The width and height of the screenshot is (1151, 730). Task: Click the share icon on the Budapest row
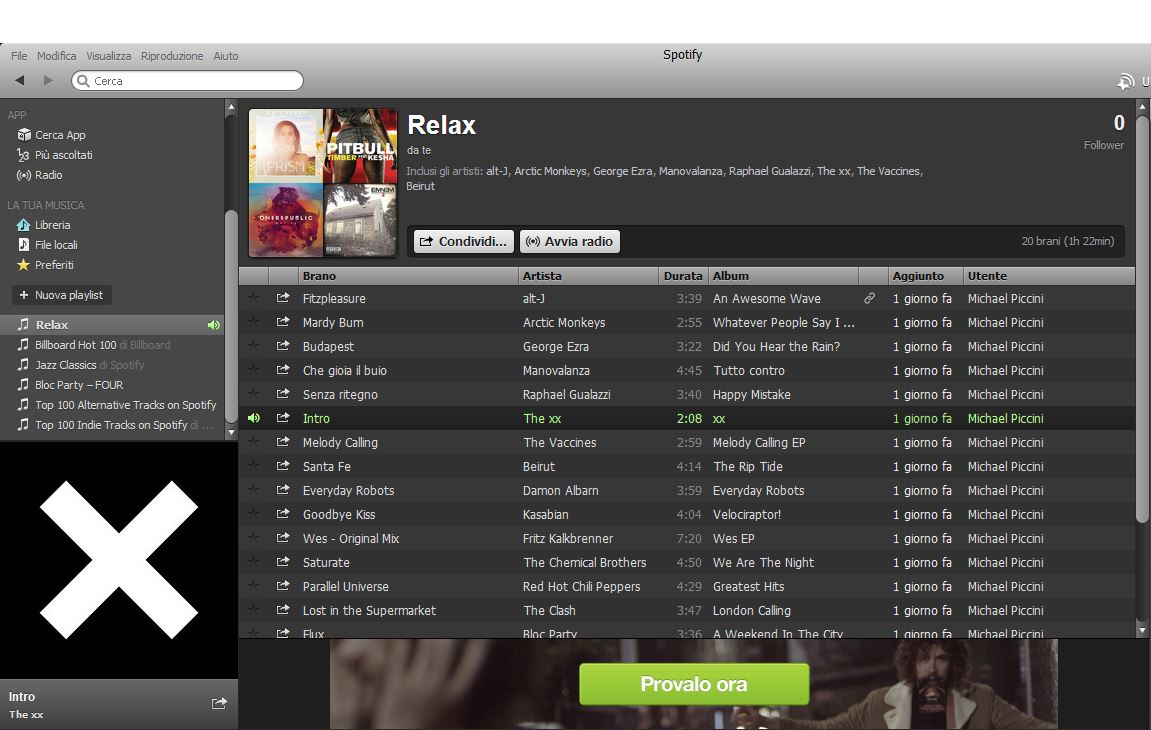283,346
